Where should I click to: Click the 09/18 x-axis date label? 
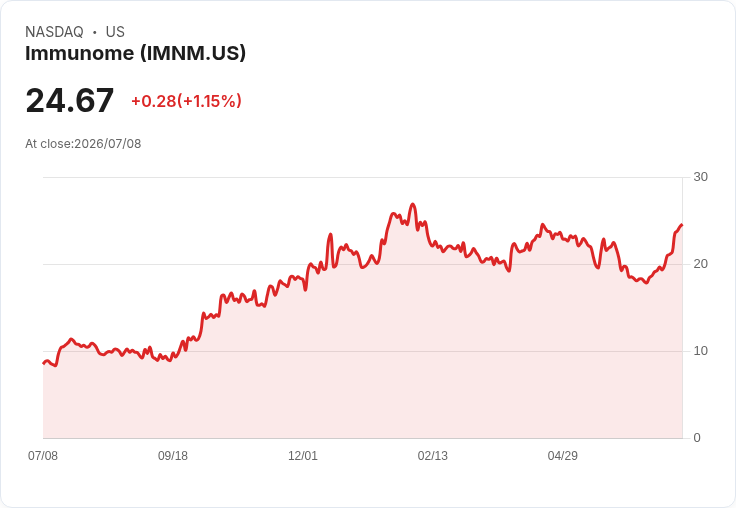click(x=173, y=455)
